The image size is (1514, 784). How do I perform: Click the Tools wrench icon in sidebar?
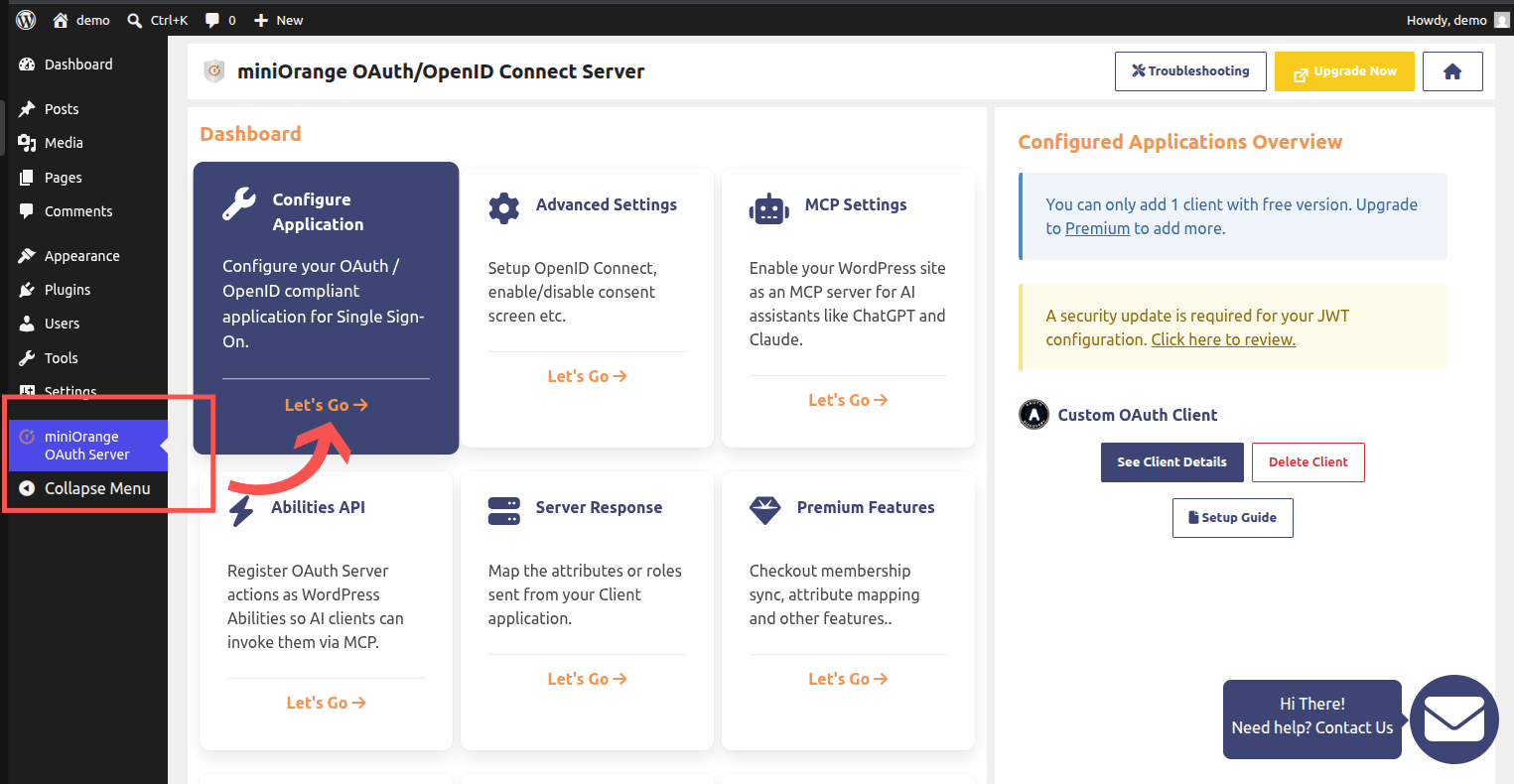(x=27, y=358)
